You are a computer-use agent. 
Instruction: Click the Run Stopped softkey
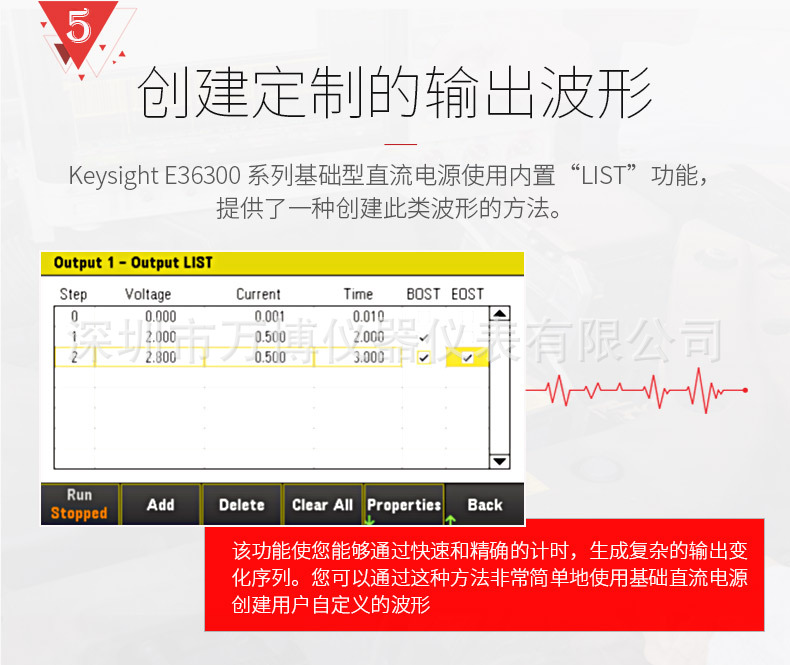point(80,504)
